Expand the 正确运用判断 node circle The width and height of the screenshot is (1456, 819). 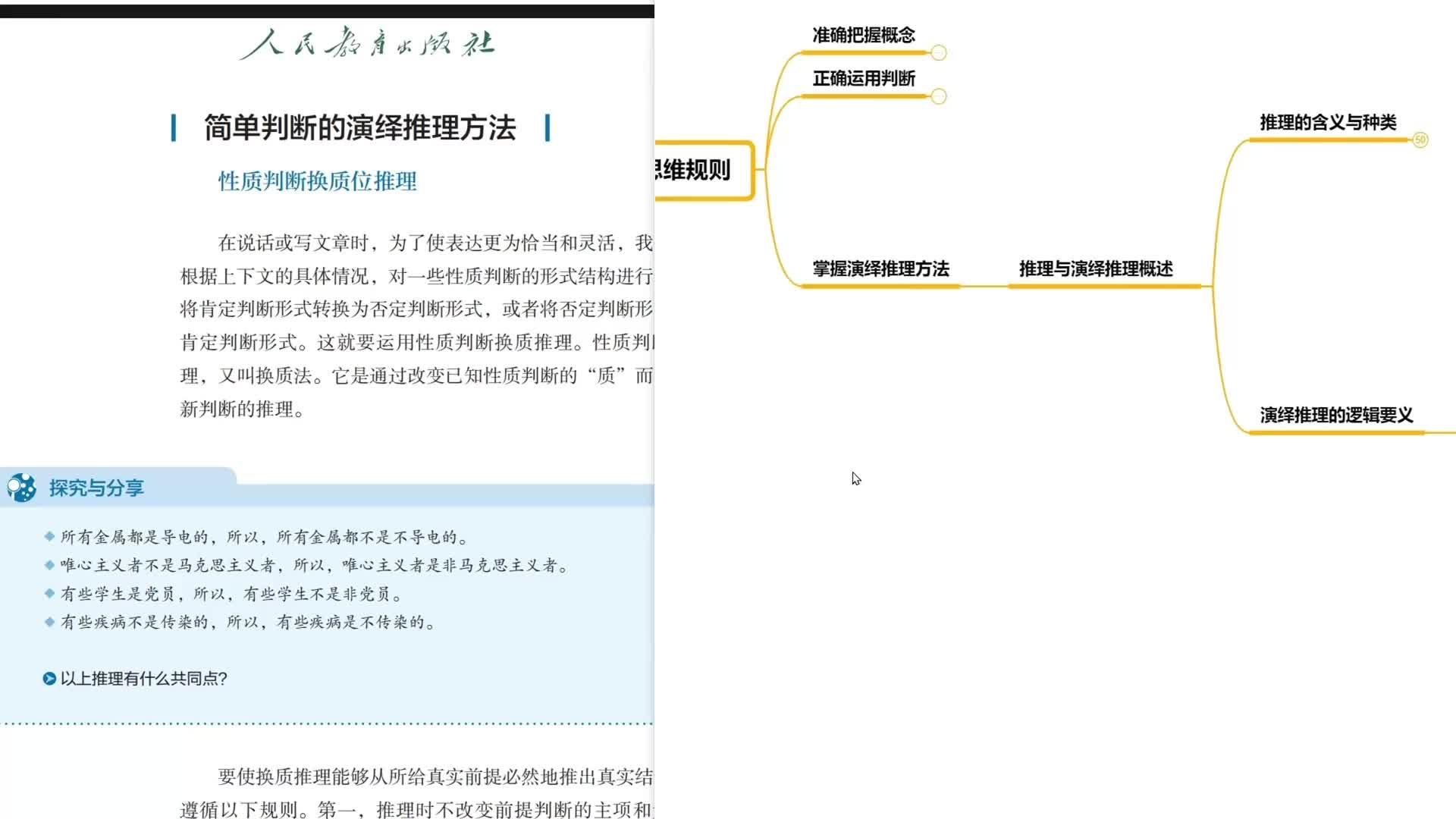point(938,96)
